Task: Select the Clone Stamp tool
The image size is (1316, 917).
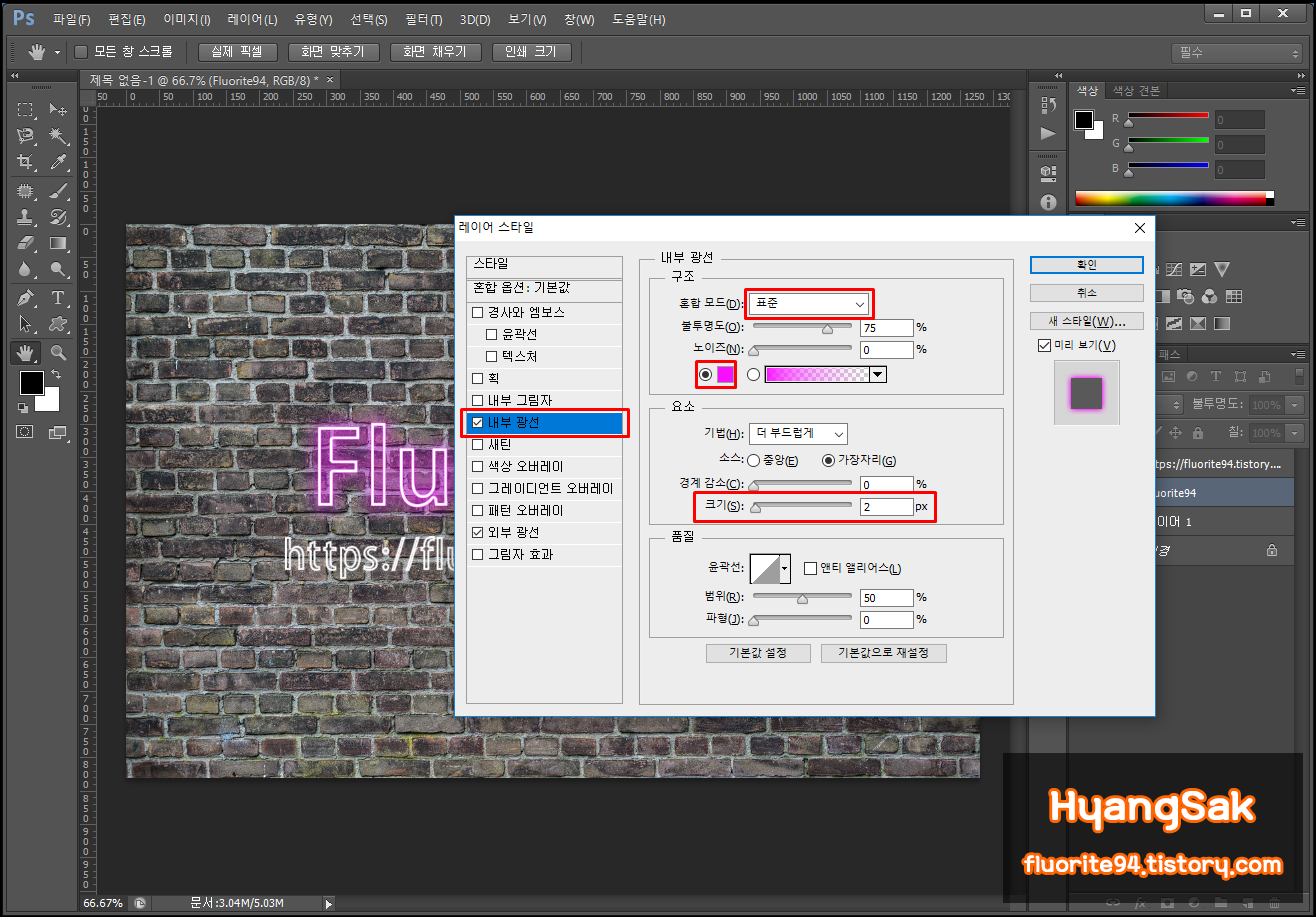Action: (x=25, y=216)
